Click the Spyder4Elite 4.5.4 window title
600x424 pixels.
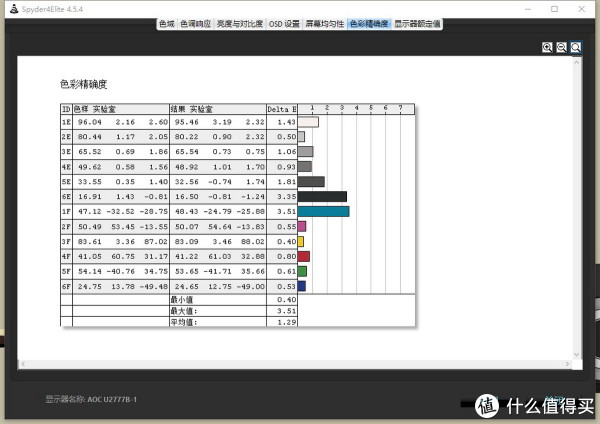pos(52,9)
